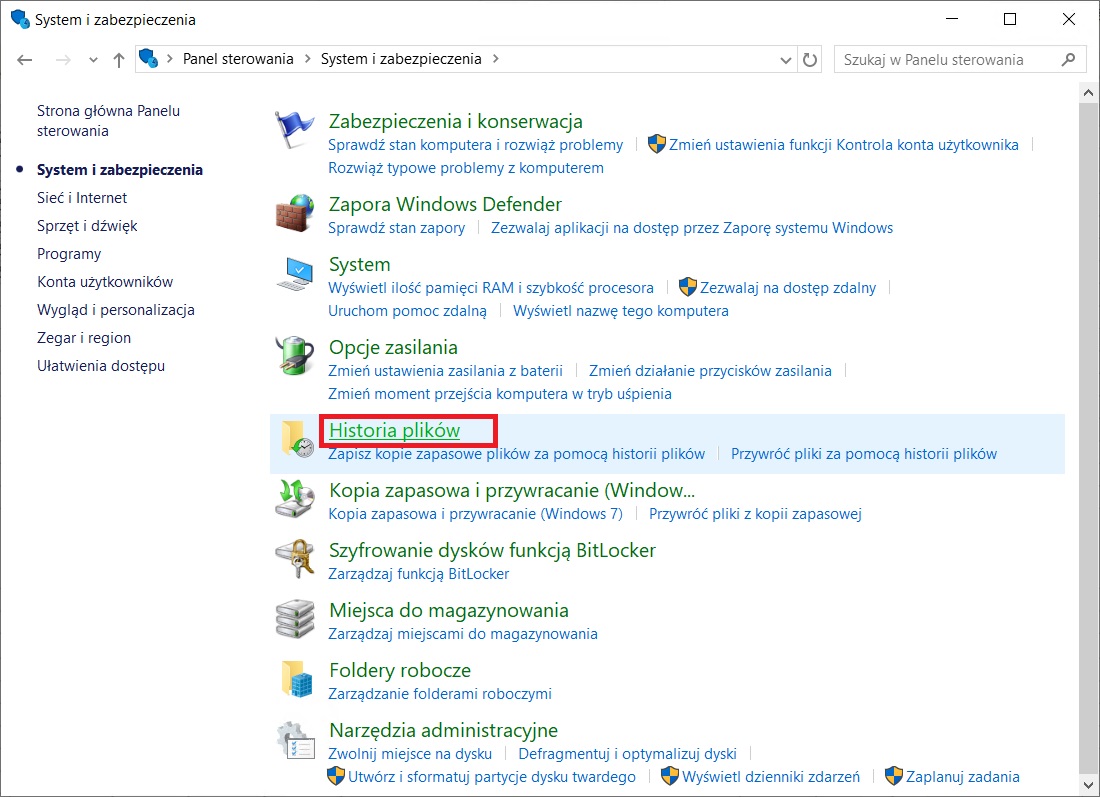Viewport: 1100px width, 797px height.
Task: Click the Narzędzia administracyjne gear icon
Action: (x=295, y=742)
